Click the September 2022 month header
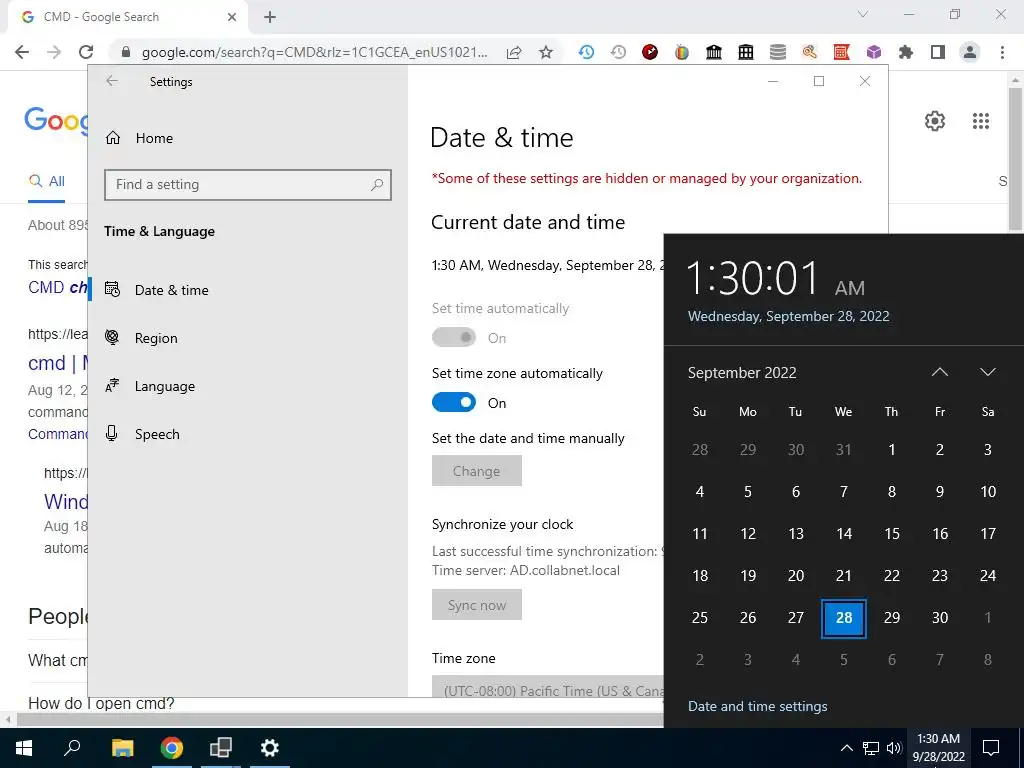 (742, 373)
